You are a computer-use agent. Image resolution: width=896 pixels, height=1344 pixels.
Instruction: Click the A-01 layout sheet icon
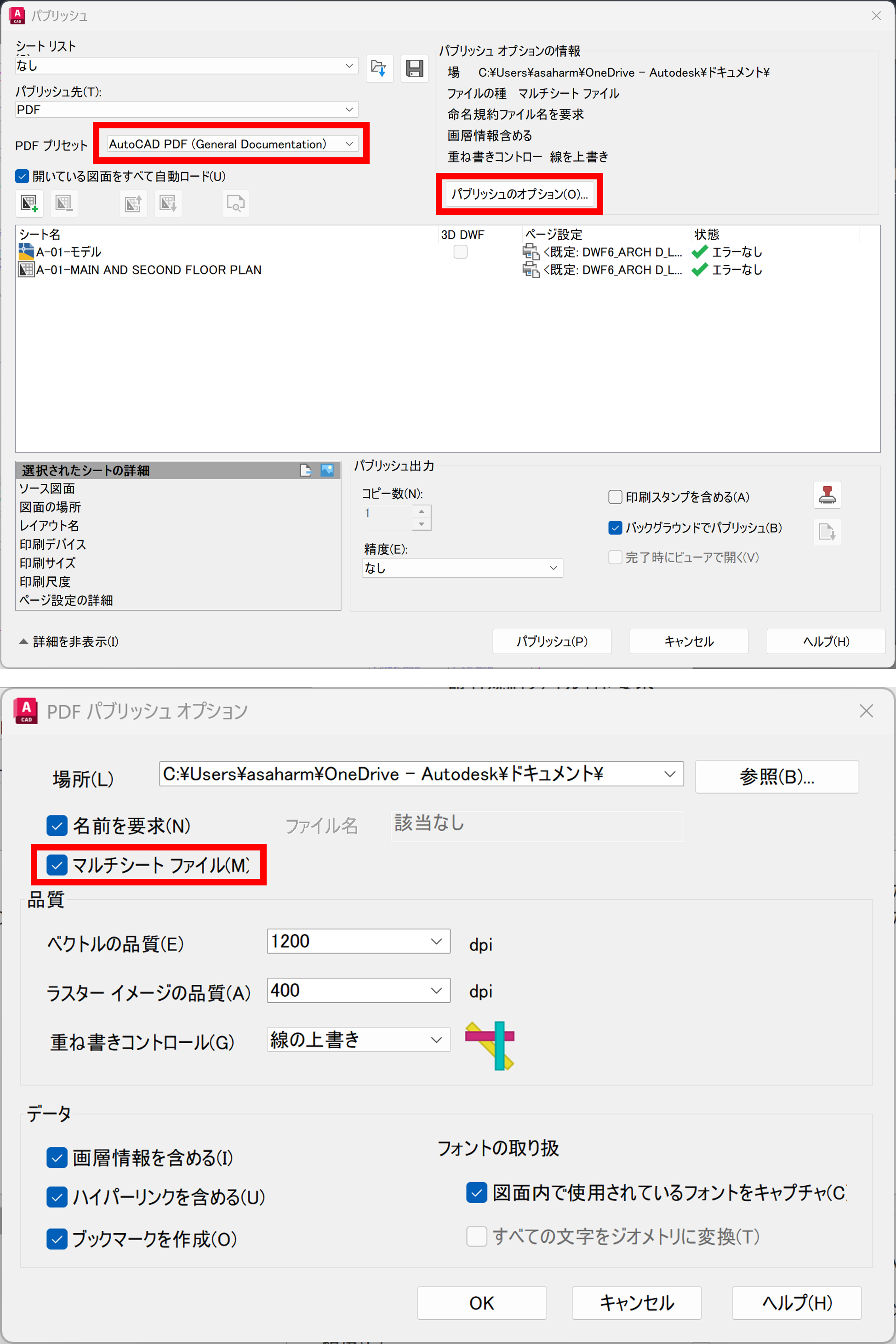26,270
